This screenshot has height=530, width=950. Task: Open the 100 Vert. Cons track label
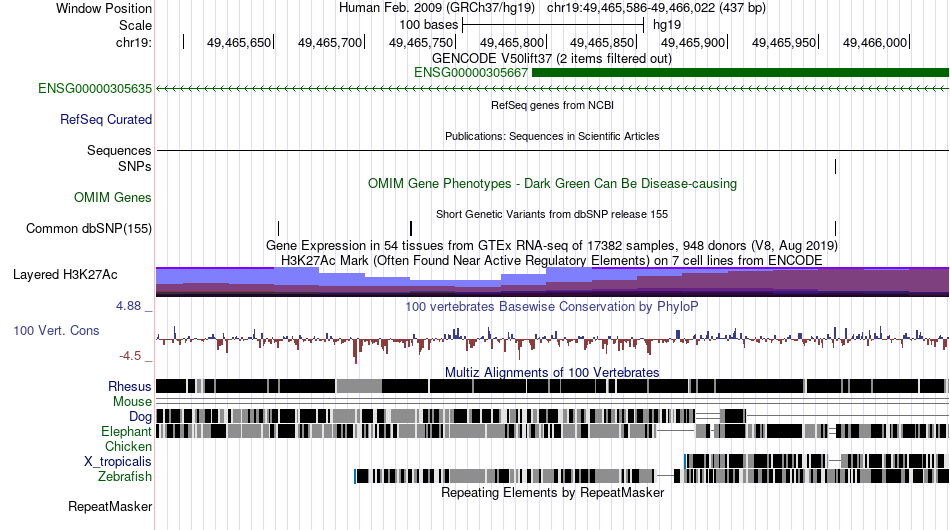pos(56,330)
